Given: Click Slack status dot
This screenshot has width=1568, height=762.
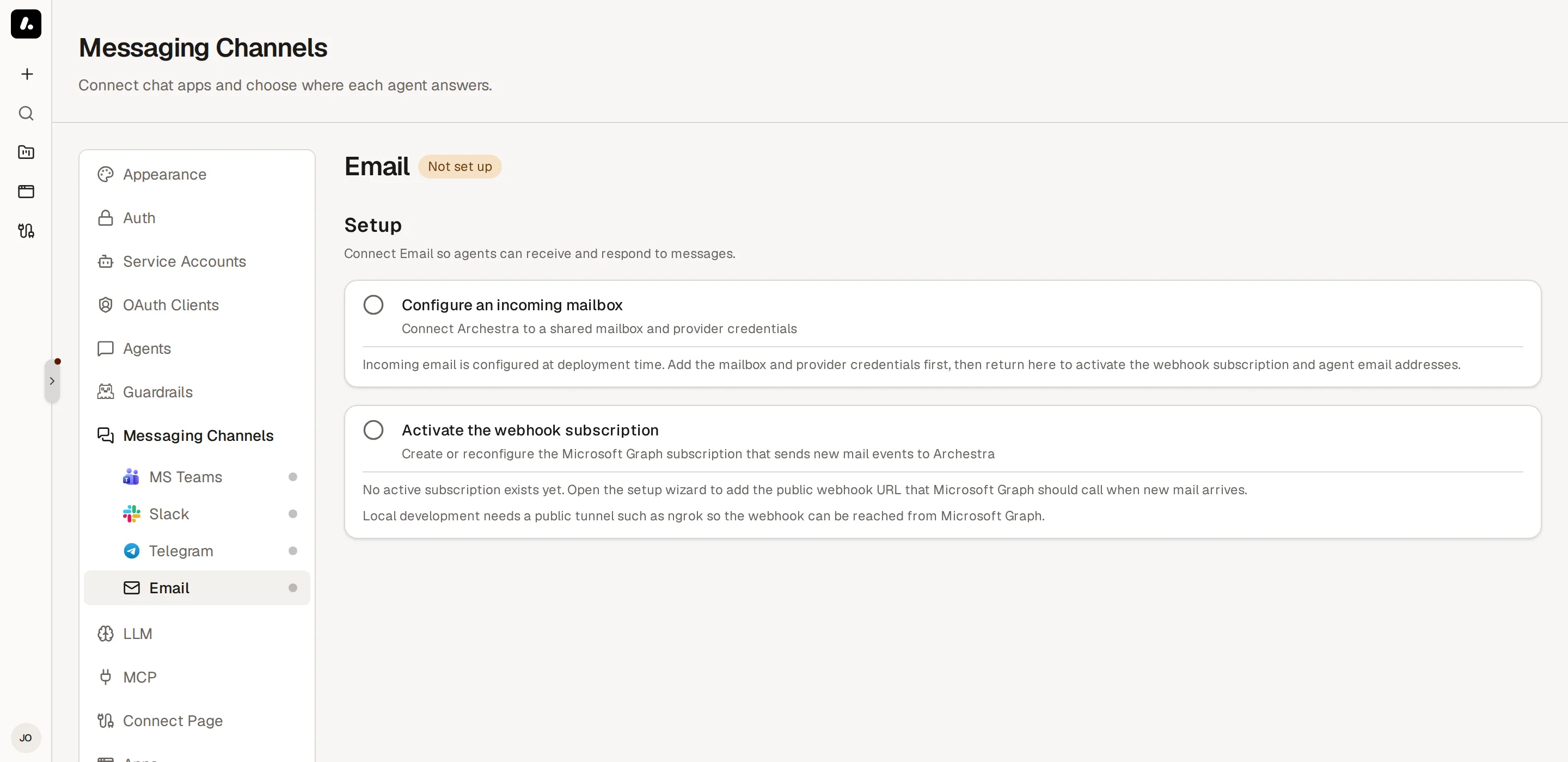Looking at the screenshot, I should tap(293, 514).
